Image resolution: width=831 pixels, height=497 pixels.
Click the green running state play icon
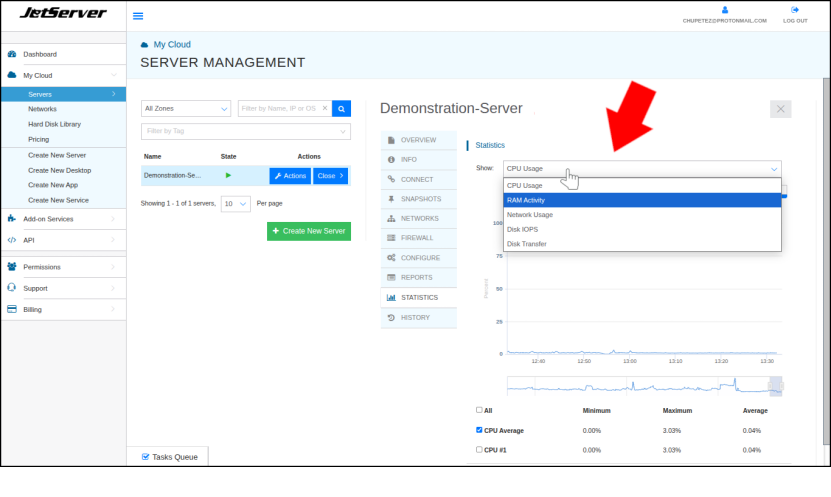pyautogui.click(x=228, y=175)
